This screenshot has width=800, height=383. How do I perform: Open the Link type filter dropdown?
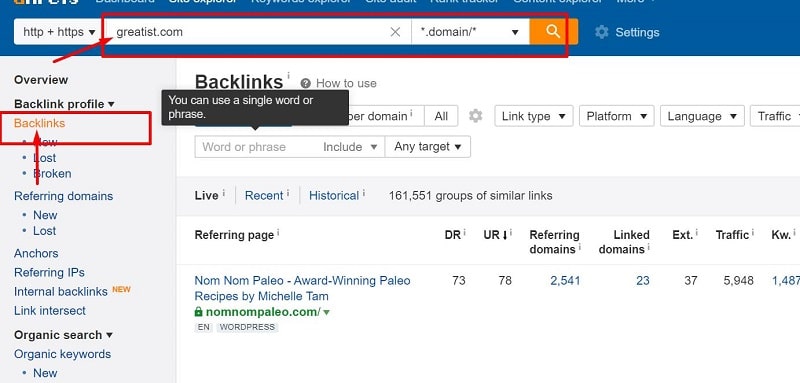point(534,116)
